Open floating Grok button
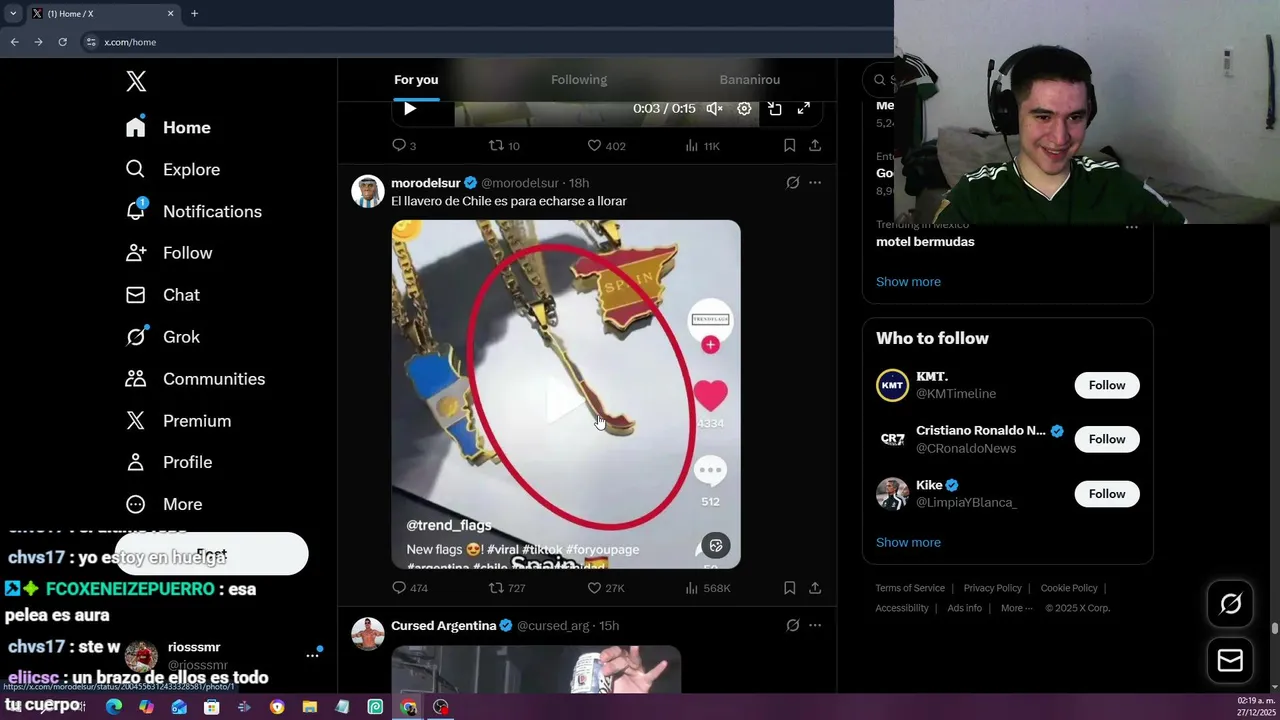This screenshot has height=720, width=1280. (x=1230, y=603)
